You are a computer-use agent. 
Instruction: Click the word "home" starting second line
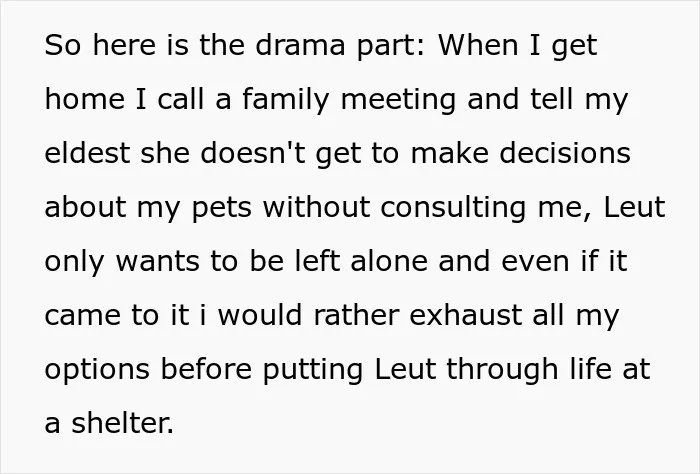point(85,99)
